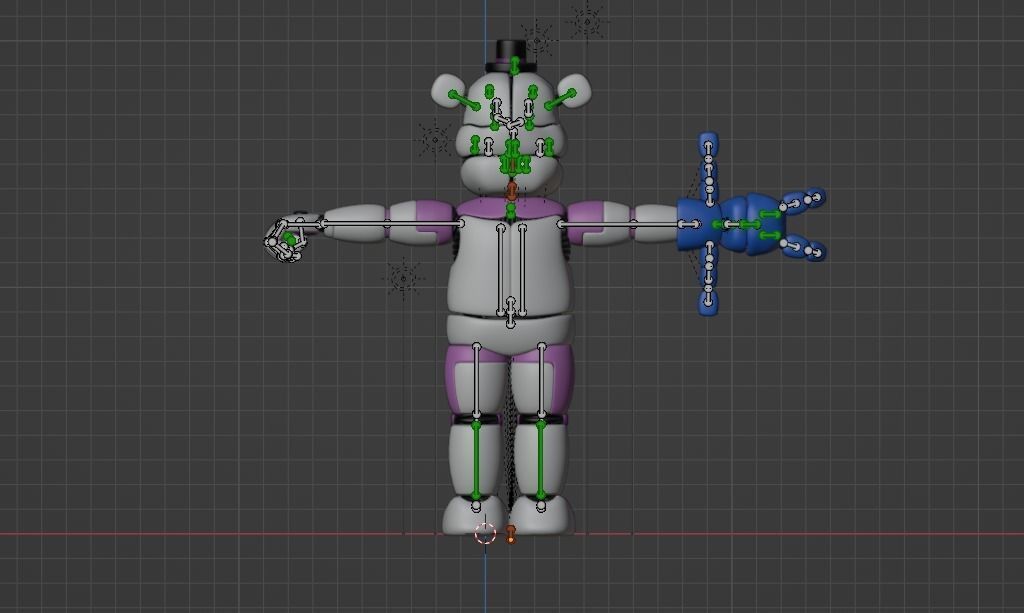Select the puppet's downward white bone chain
The width and height of the screenshot is (1024, 613).
(x=709, y=274)
